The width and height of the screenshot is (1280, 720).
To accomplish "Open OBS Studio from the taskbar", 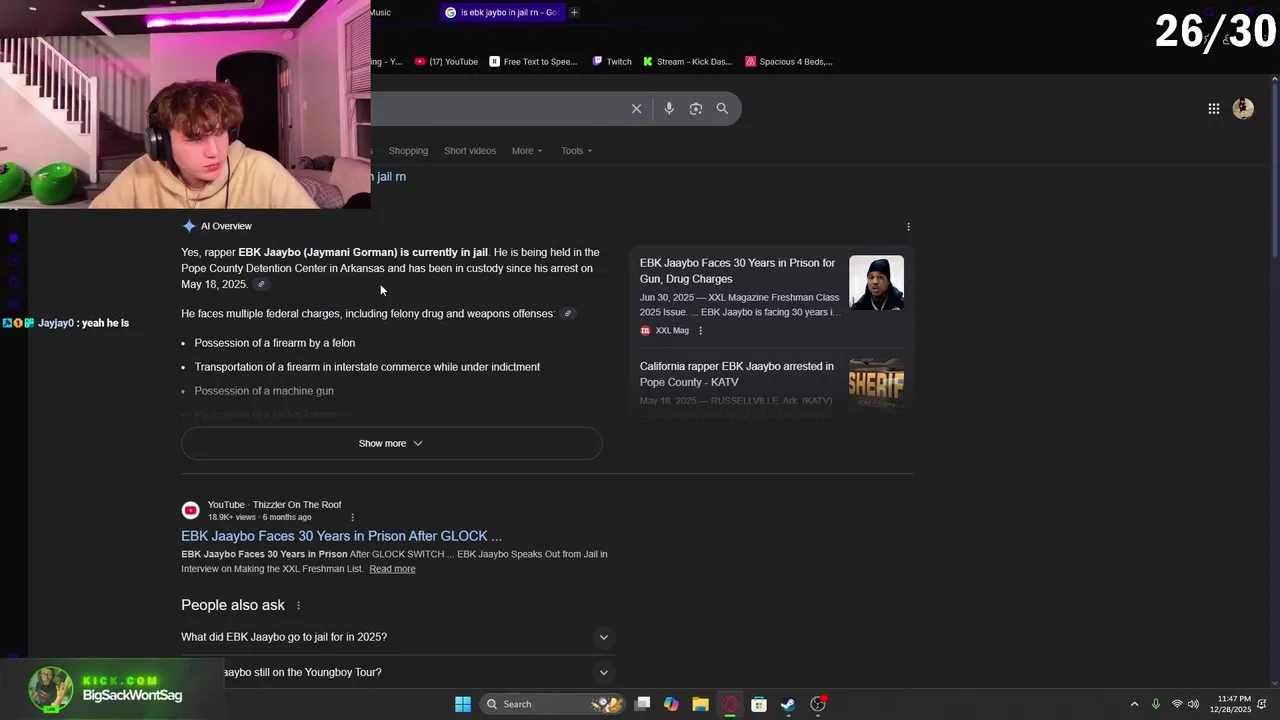I will click(818, 704).
